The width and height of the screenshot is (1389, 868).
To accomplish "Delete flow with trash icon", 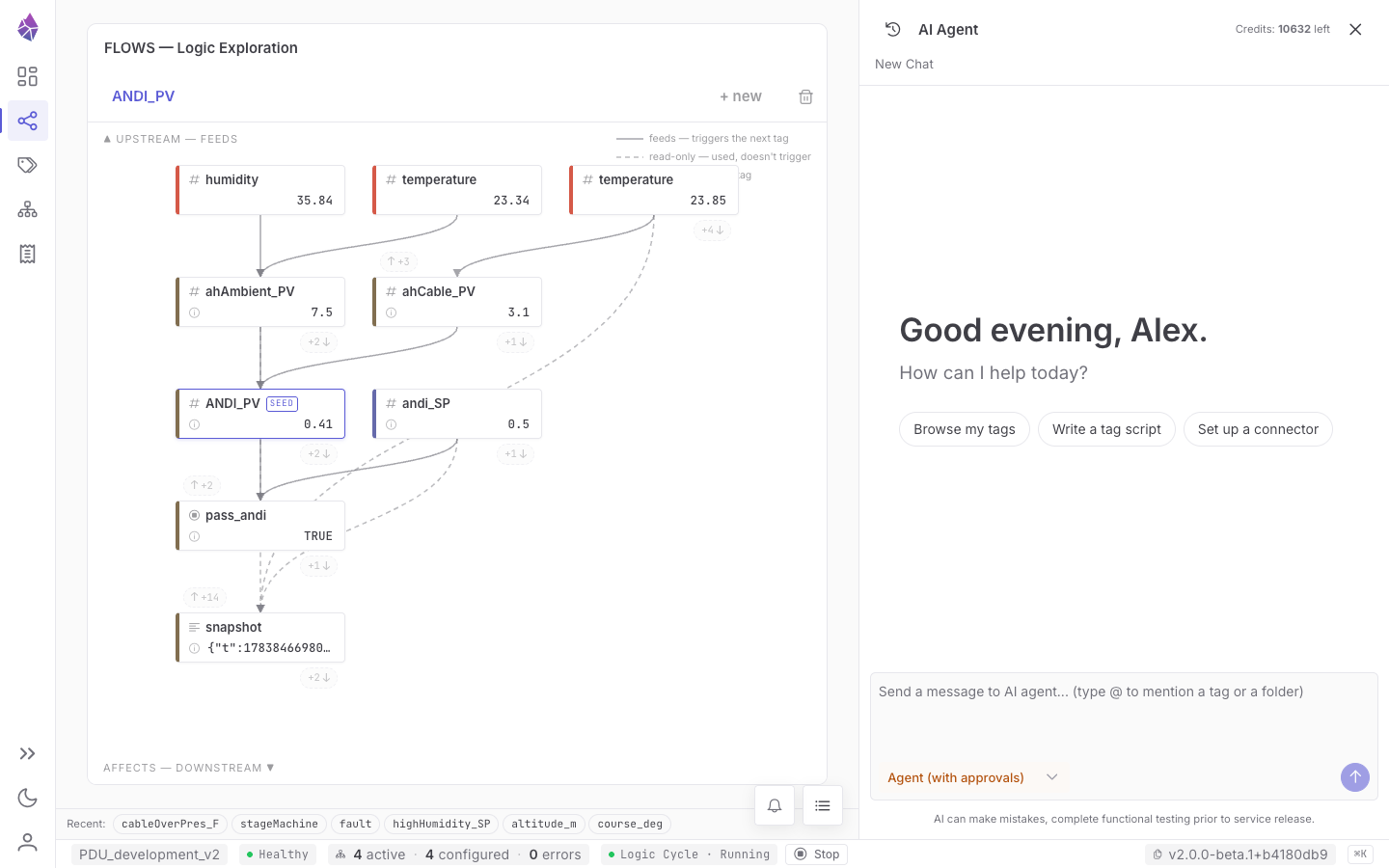I will click(x=805, y=96).
